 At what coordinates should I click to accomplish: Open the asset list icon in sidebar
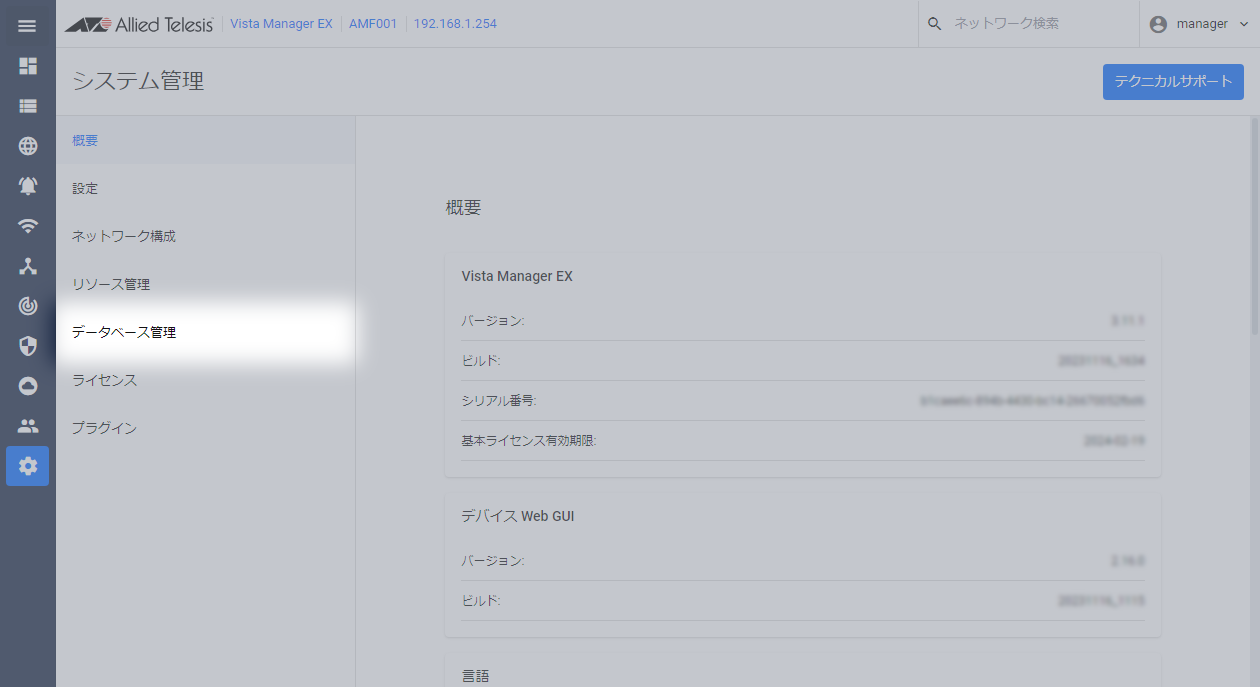[28, 106]
